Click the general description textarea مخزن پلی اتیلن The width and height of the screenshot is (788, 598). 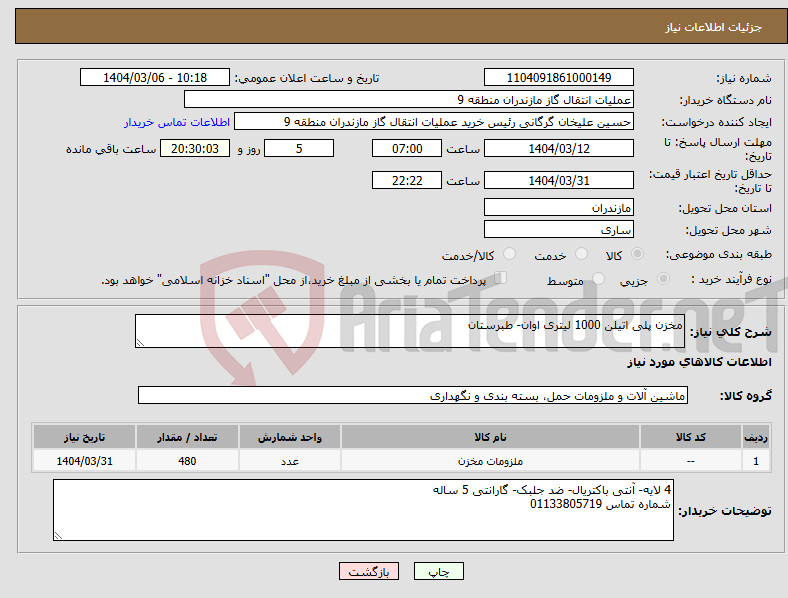click(x=410, y=331)
